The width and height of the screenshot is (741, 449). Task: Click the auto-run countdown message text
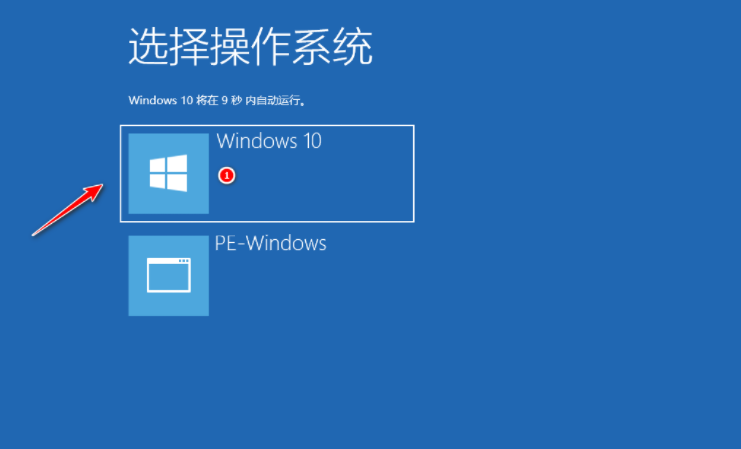(x=217, y=100)
